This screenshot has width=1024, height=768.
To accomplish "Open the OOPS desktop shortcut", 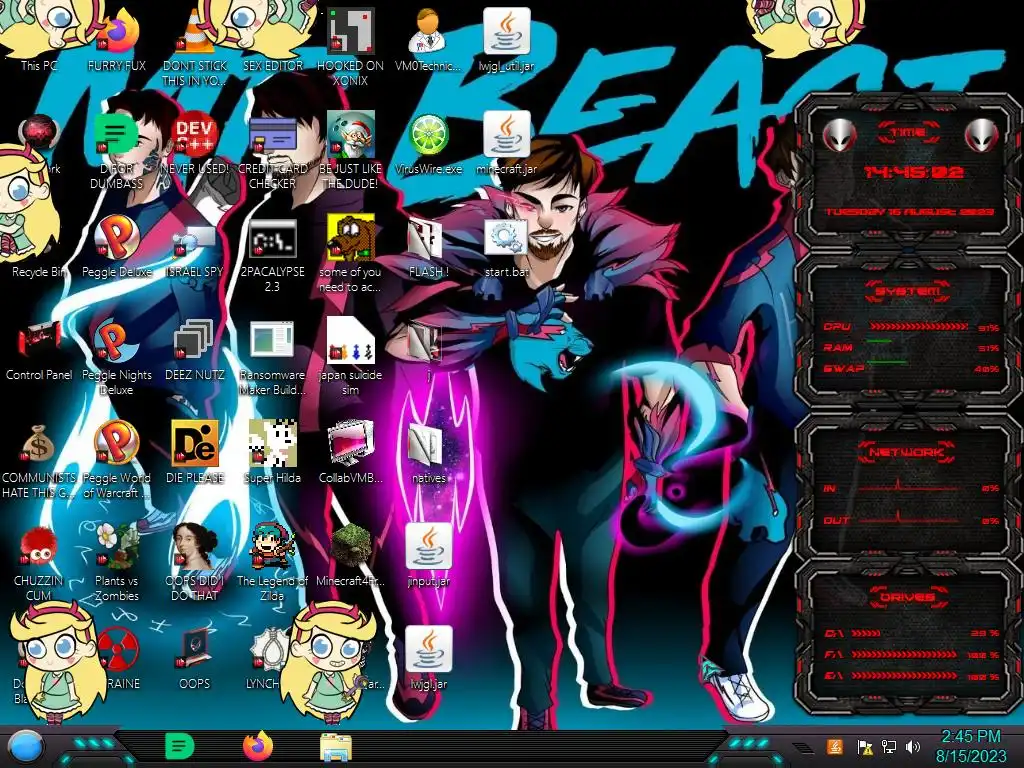I will 195,660.
